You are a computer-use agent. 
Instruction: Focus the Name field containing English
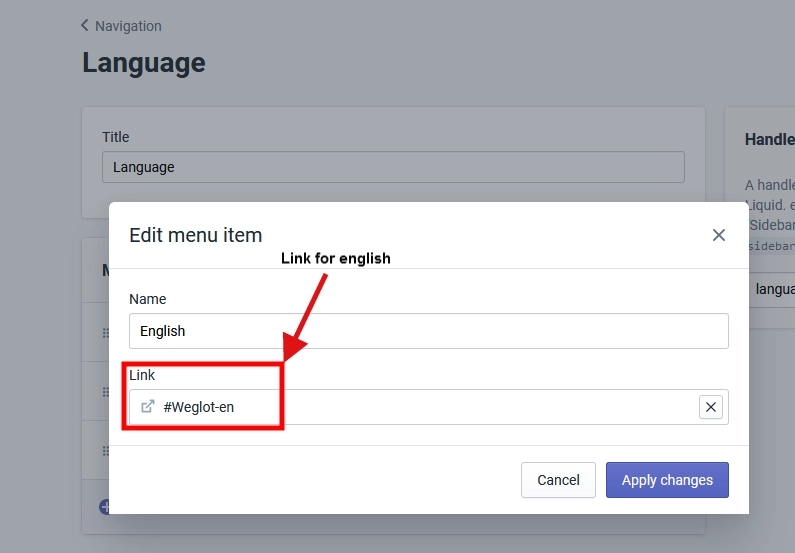(428, 331)
